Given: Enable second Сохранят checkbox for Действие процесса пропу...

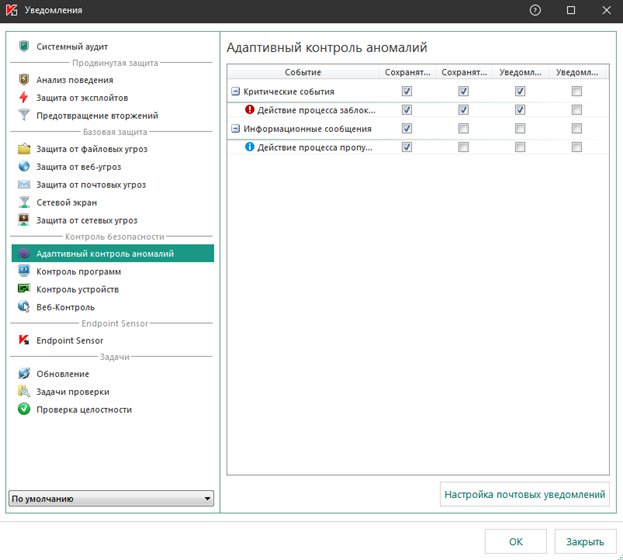Looking at the screenshot, I should 463,147.
